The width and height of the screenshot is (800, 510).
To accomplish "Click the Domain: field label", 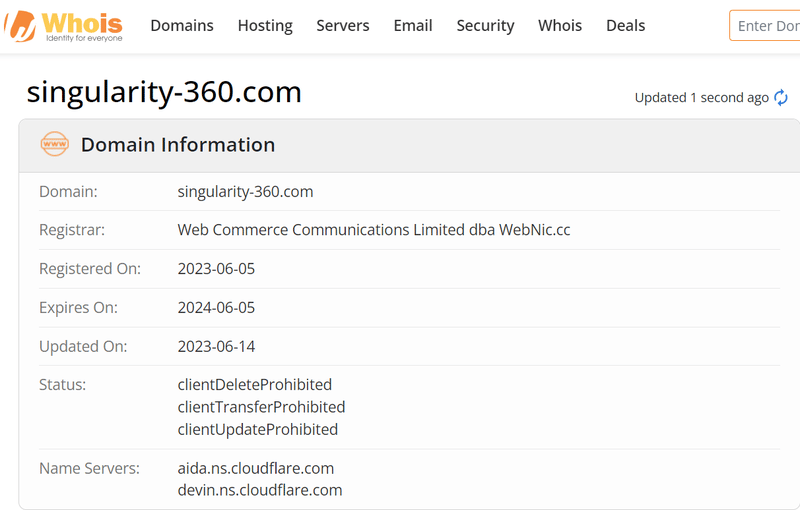I will (x=68, y=192).
